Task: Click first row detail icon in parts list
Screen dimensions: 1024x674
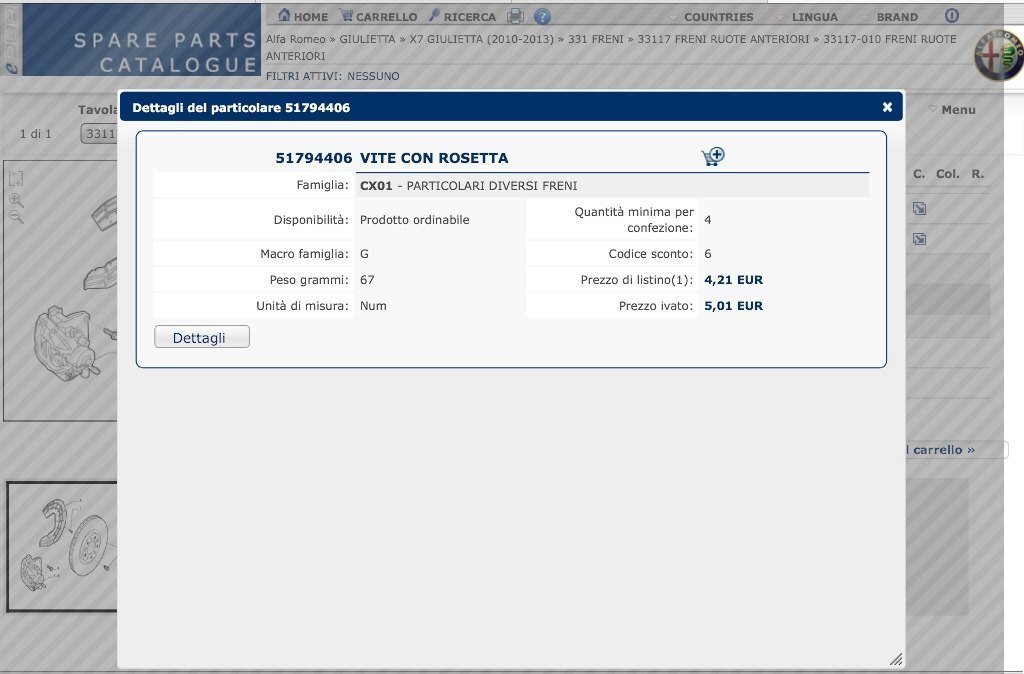Action: 920,208
